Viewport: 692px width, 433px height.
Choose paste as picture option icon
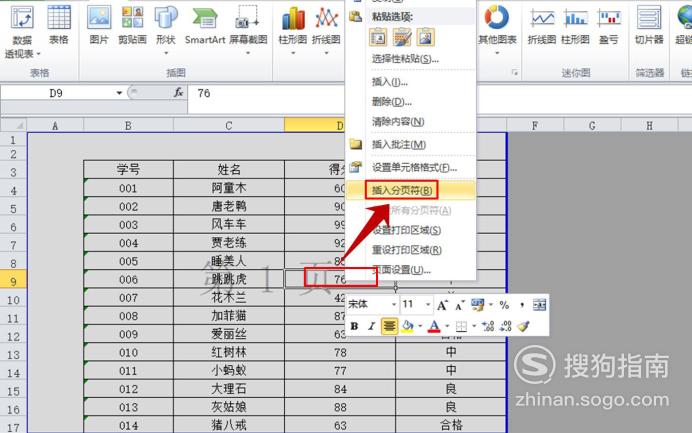coord(426,38)
